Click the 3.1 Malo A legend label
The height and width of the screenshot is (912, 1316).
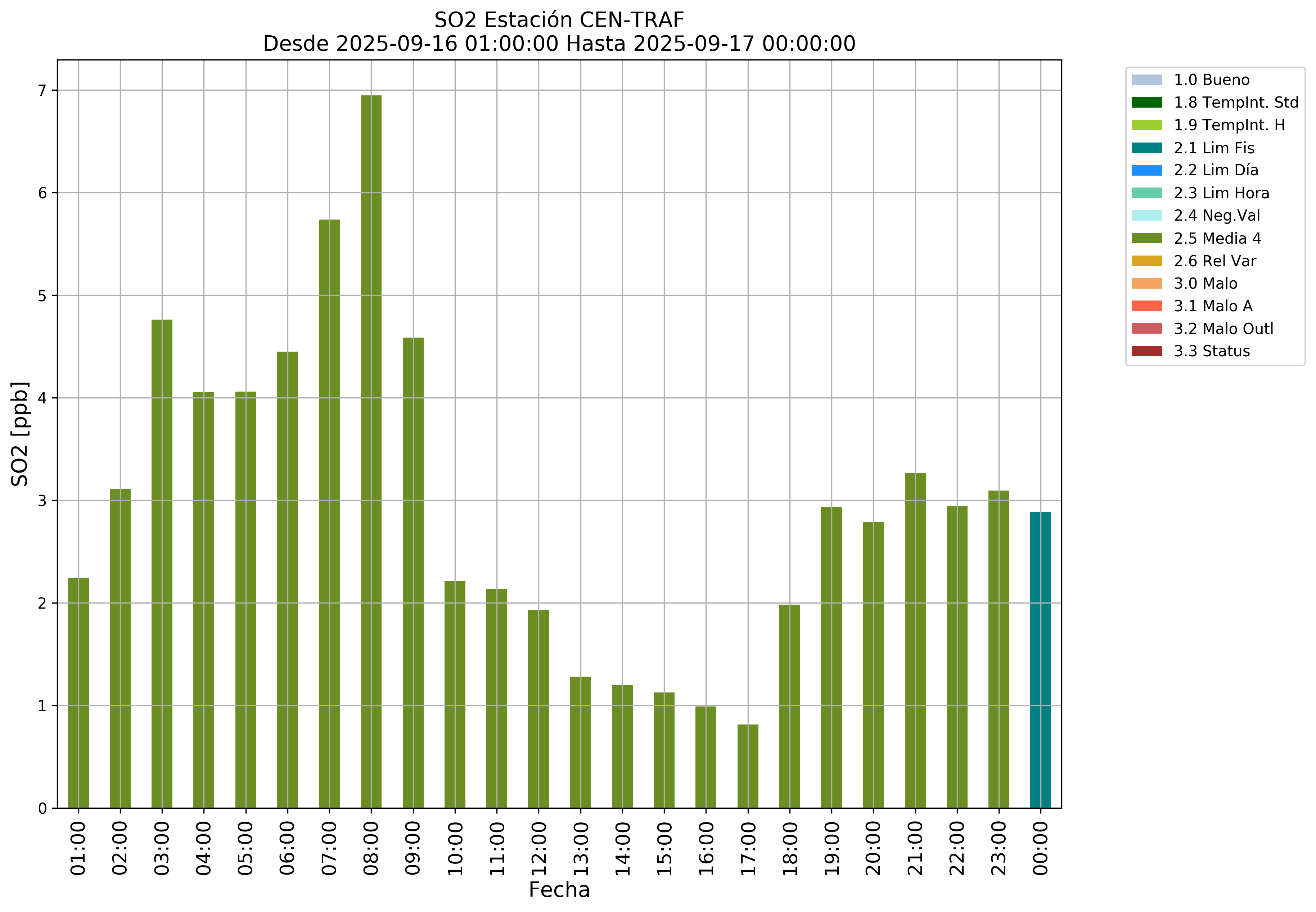click(1213, 306)
